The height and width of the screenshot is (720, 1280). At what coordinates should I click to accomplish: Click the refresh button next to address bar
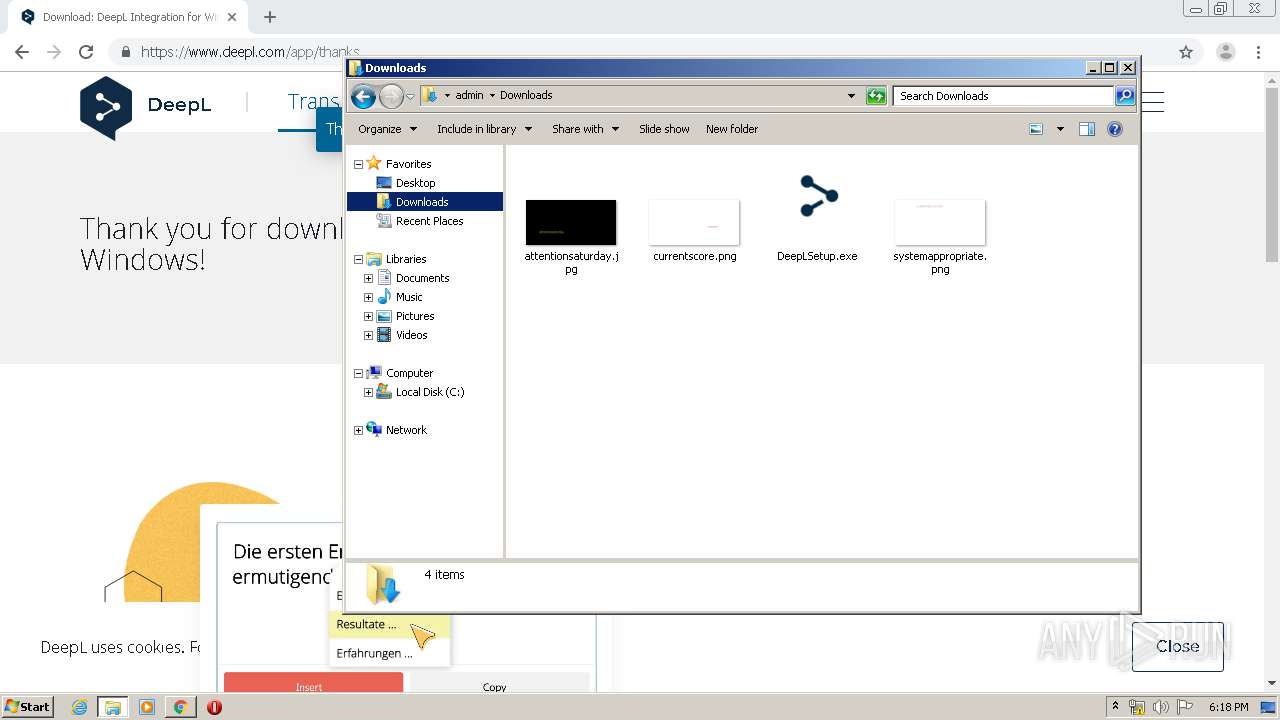(876, 96)
